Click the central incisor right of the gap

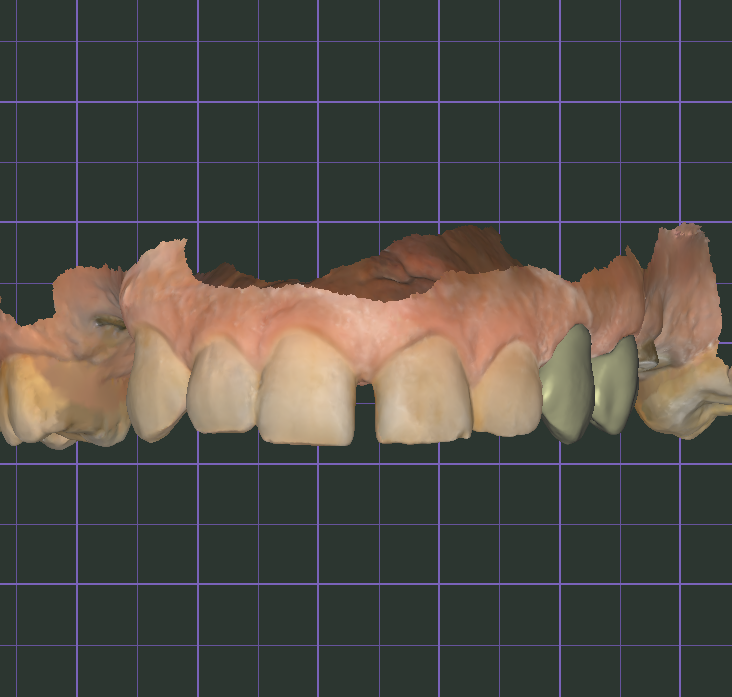point(423,391)
